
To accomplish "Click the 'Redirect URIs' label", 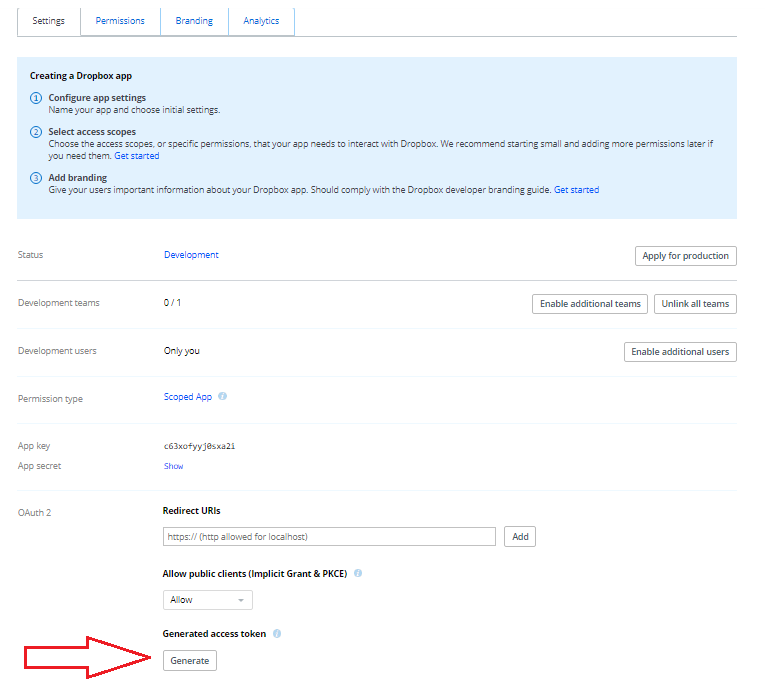I will (191, 511).
